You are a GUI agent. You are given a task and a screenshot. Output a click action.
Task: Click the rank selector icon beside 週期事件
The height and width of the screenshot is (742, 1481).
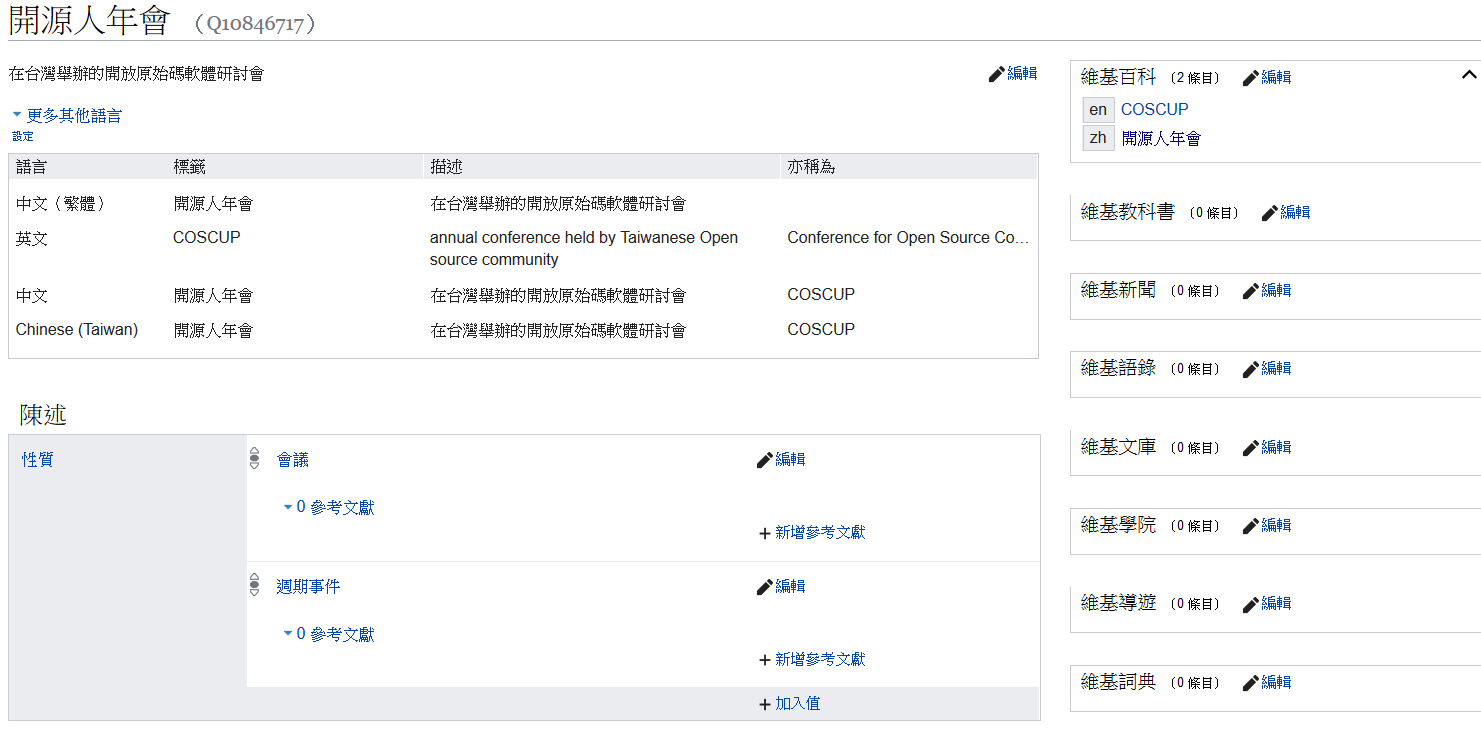tap(254, 585)
